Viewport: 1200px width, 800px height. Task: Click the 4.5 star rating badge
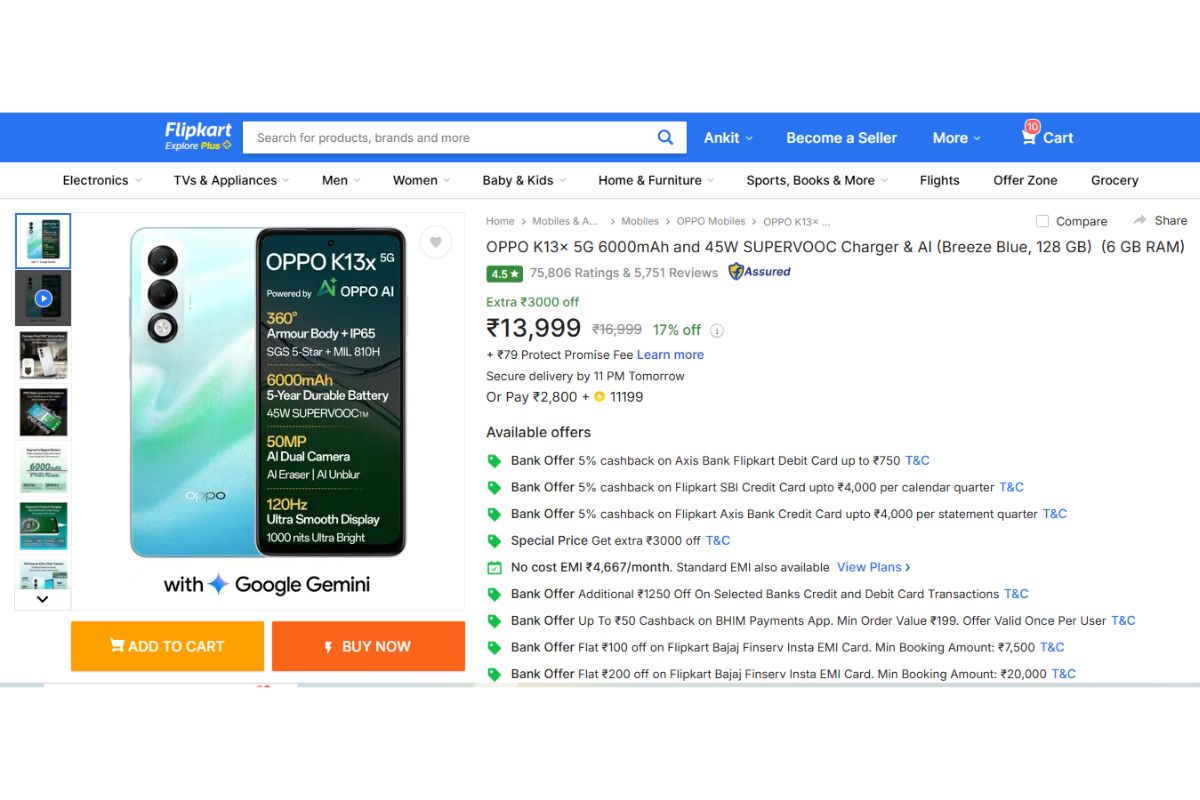504,272
